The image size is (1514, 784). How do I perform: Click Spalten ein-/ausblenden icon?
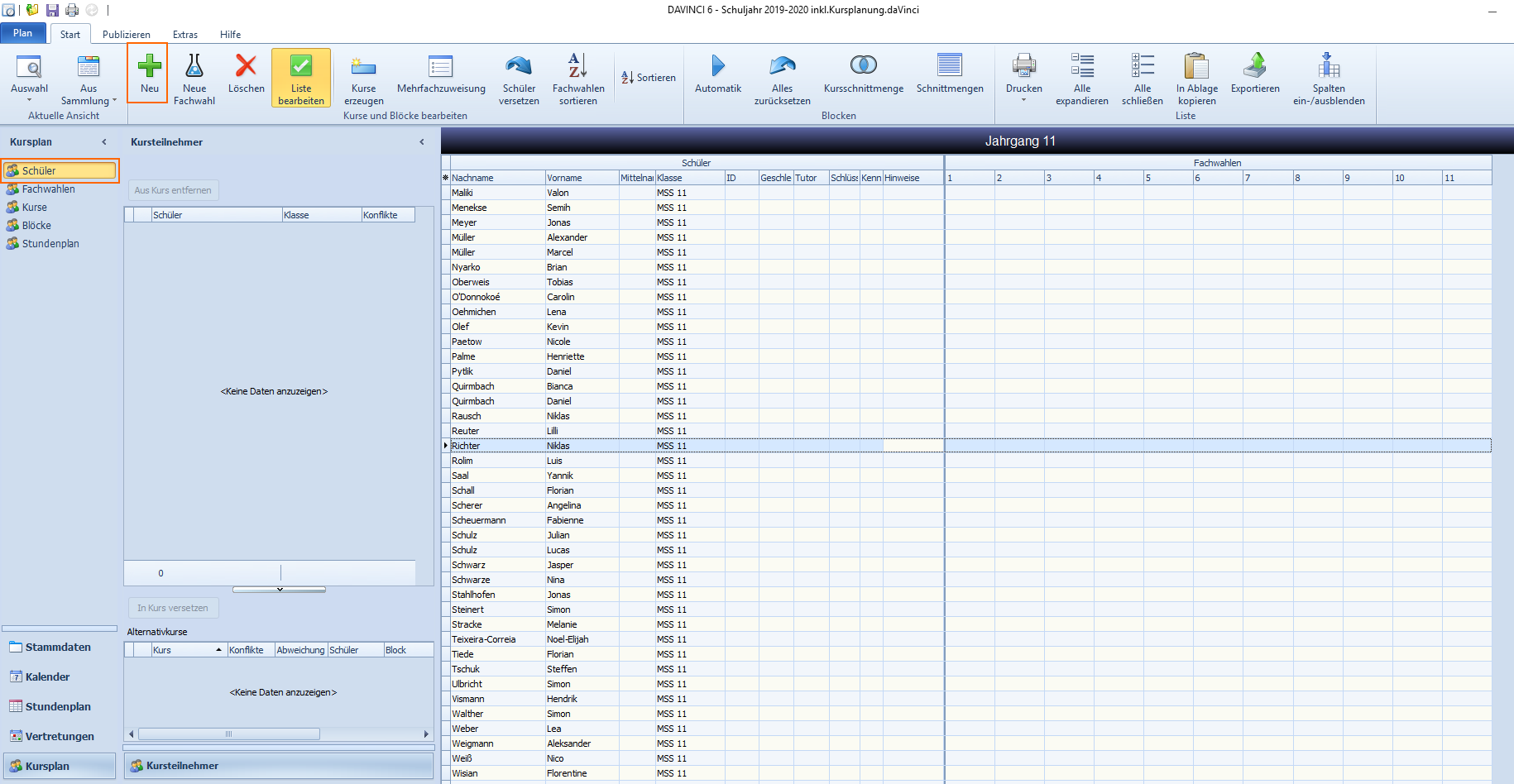point(1329,65)
